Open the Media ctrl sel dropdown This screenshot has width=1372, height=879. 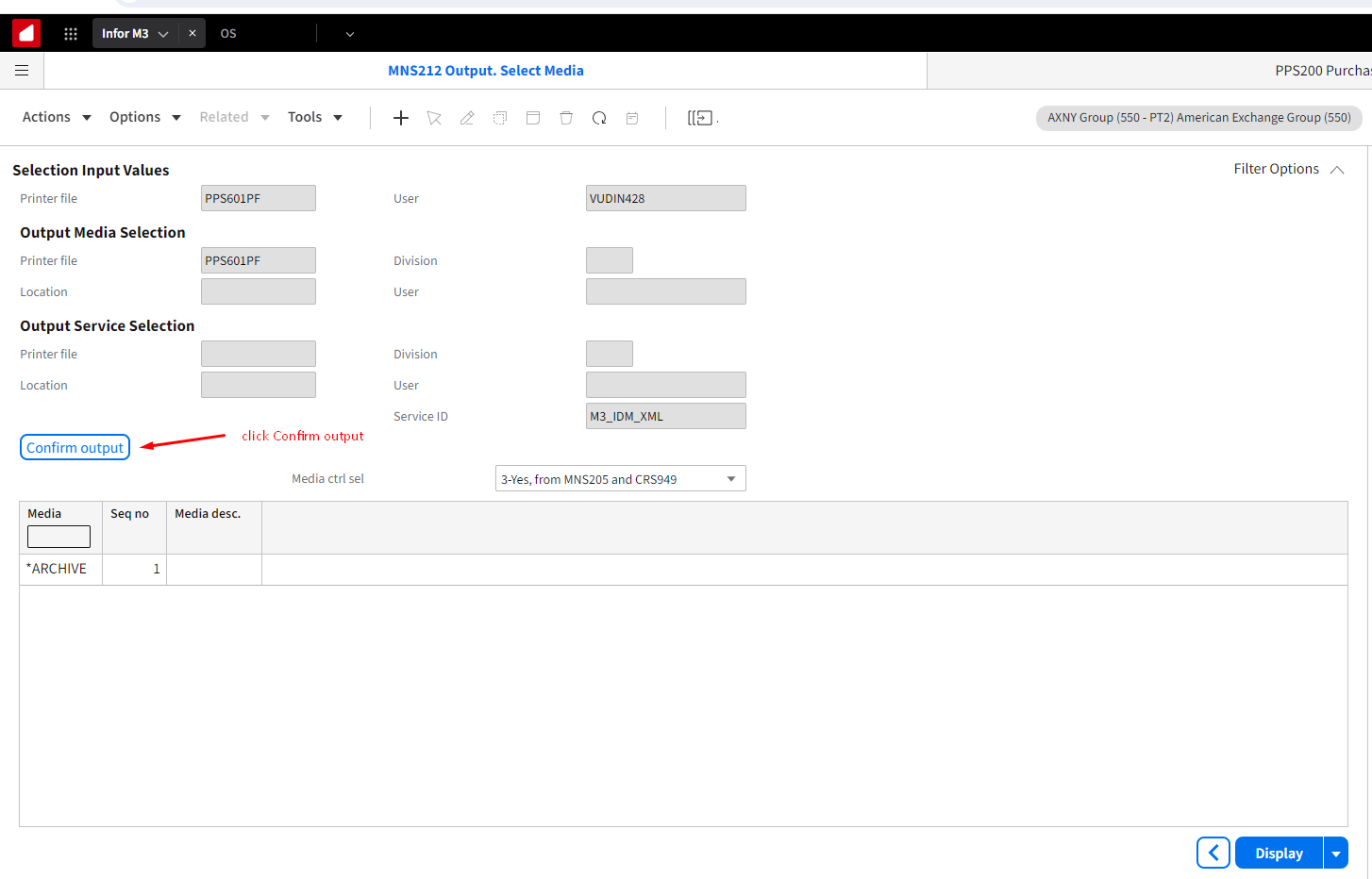coord(621,479)
